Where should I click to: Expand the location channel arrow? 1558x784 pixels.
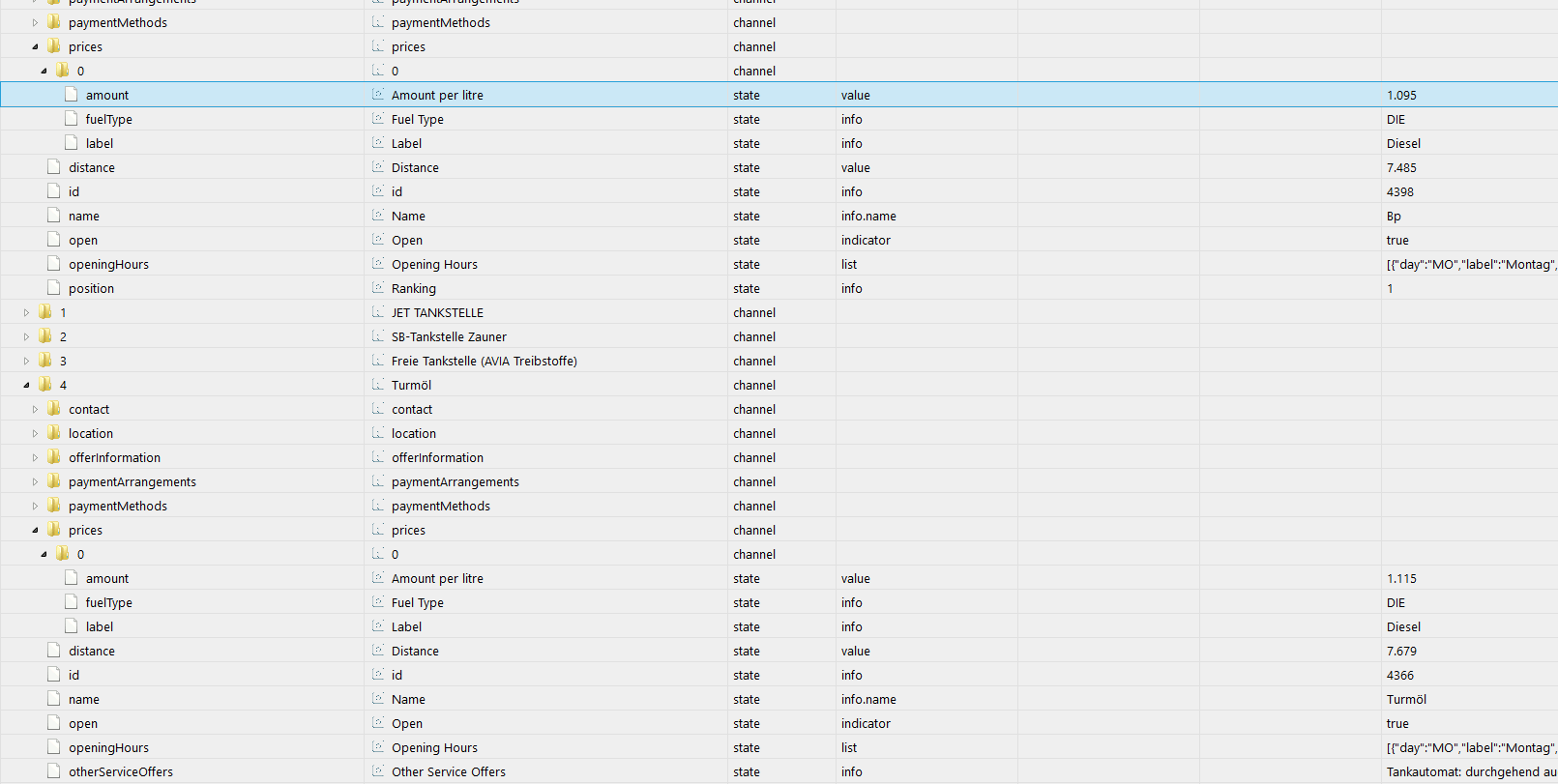click(x=35, y=433)
